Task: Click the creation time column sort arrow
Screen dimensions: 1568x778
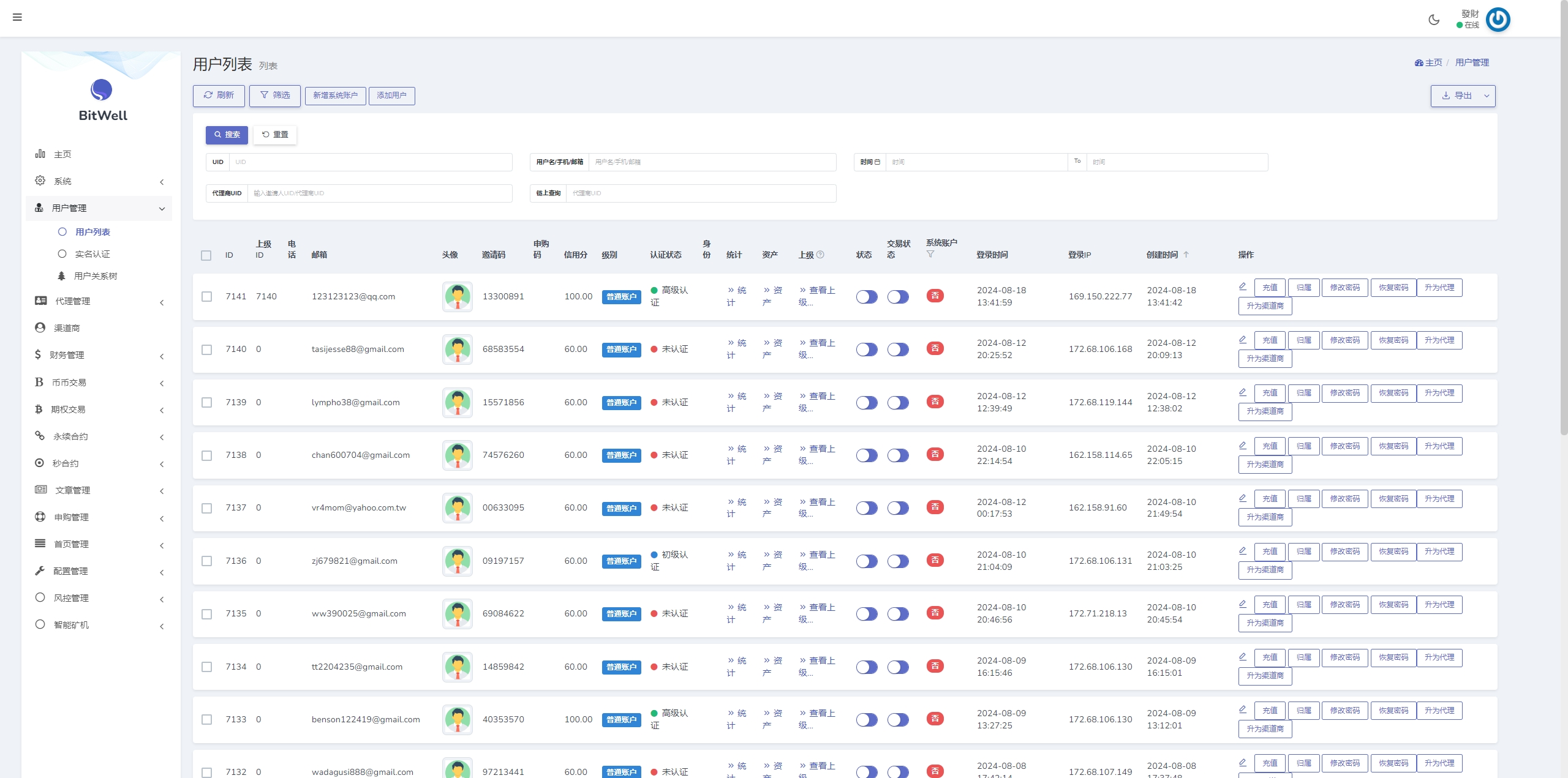Action: coord(1189,254)
